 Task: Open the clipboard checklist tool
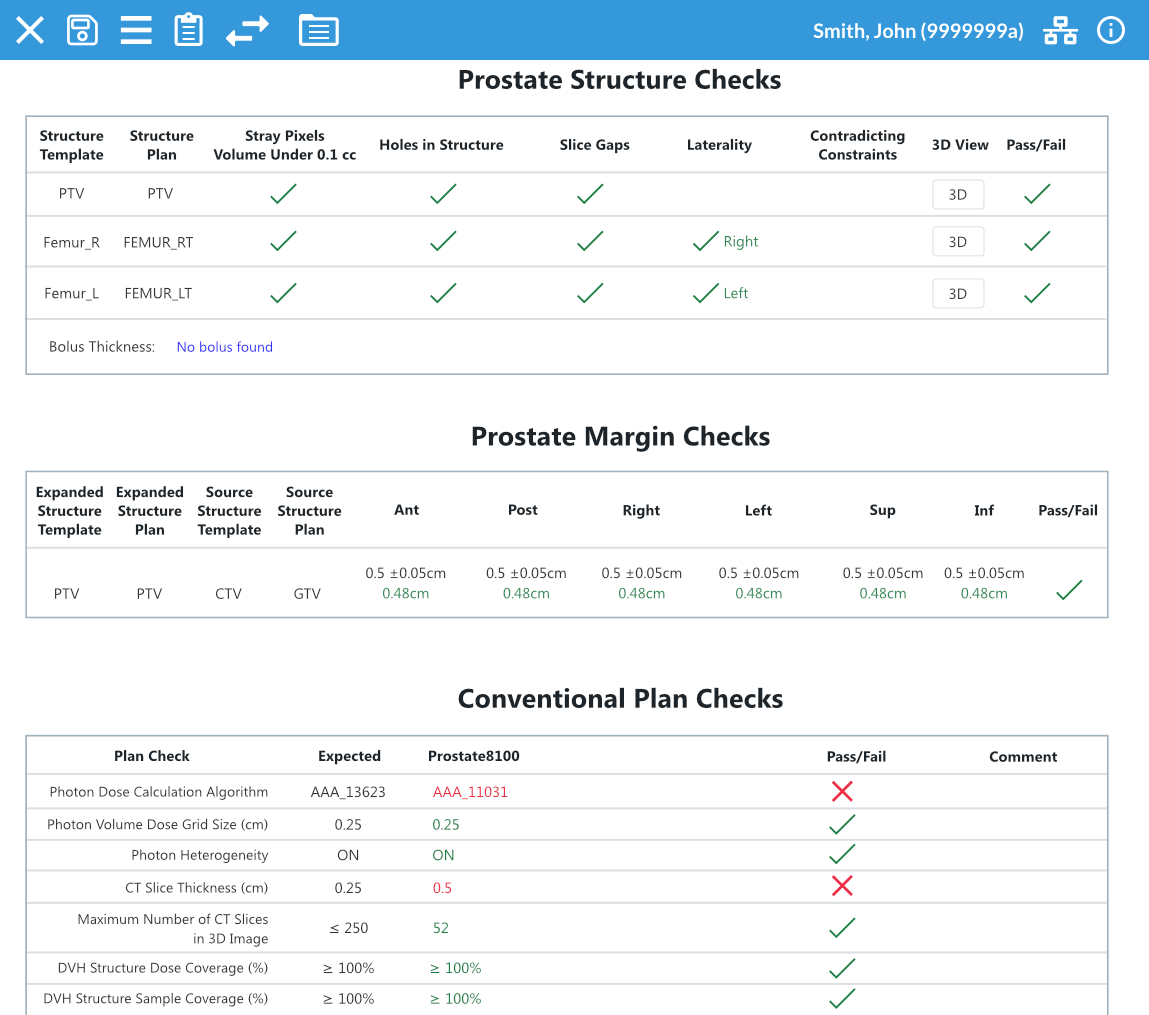[189, 30]
